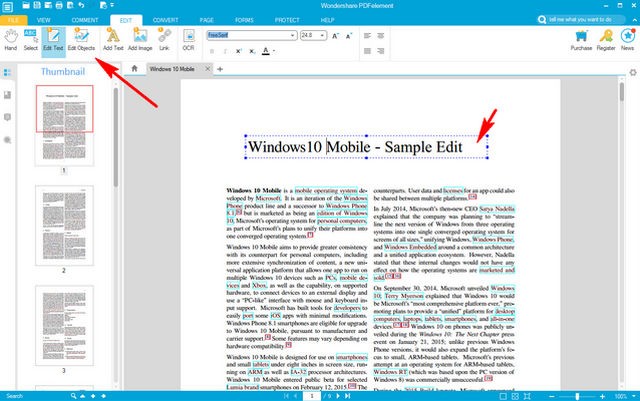Select the Hand tool
The image size is (640, 401).
pyautogui.click(x=11, y=40)
